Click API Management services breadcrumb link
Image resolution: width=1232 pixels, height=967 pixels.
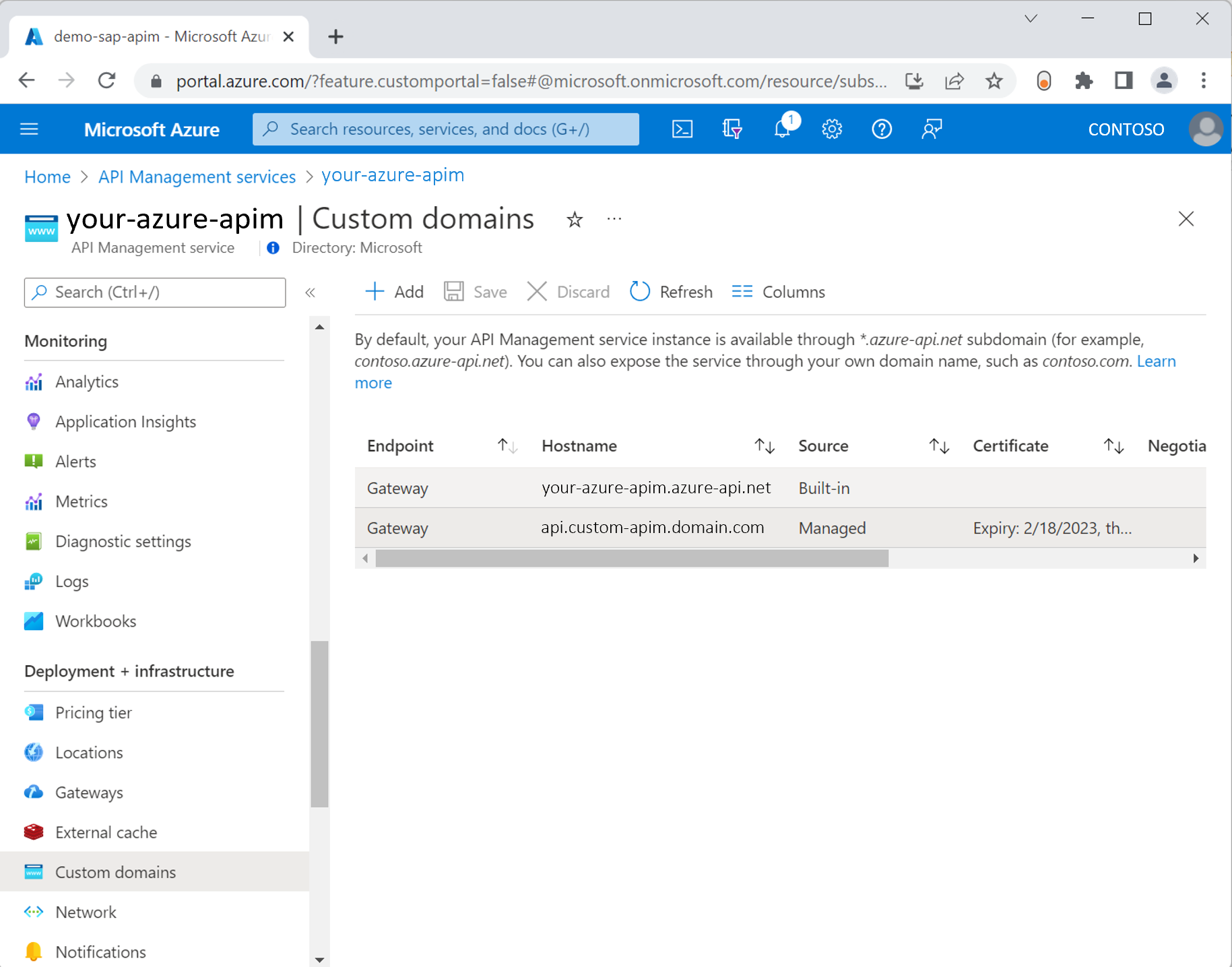197,177
